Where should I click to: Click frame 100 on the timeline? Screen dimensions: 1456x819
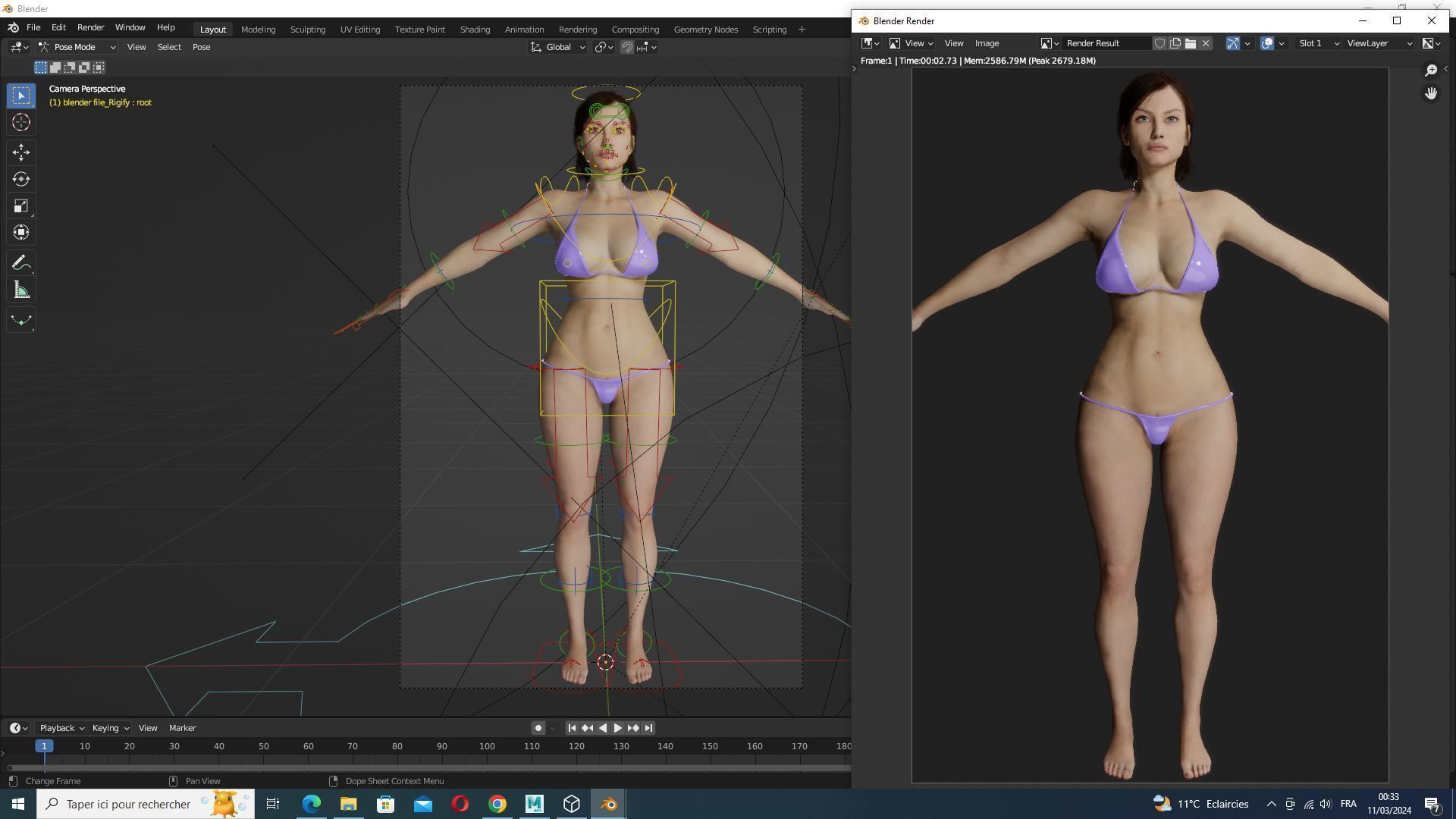pos(487,746)
